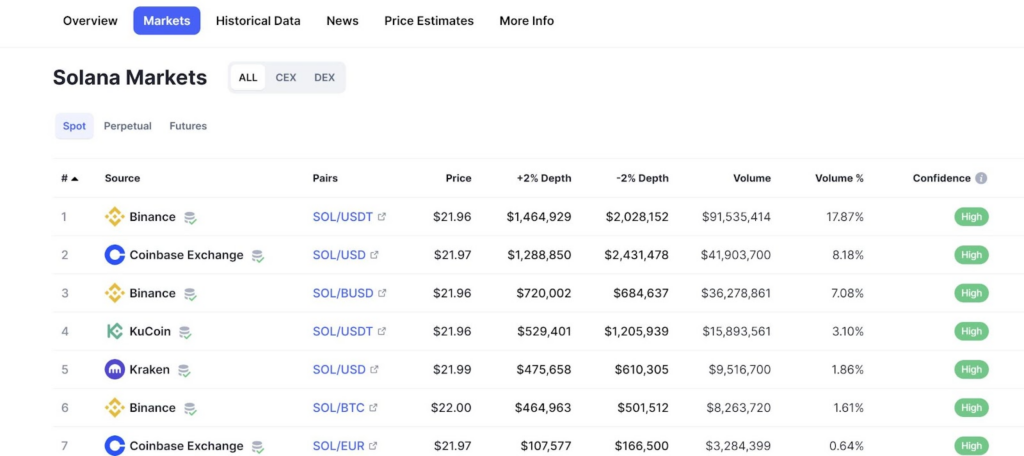Click the High badge in Binance row 1
The height and width of the screenshot is (456, 1024).
[971, 217]
